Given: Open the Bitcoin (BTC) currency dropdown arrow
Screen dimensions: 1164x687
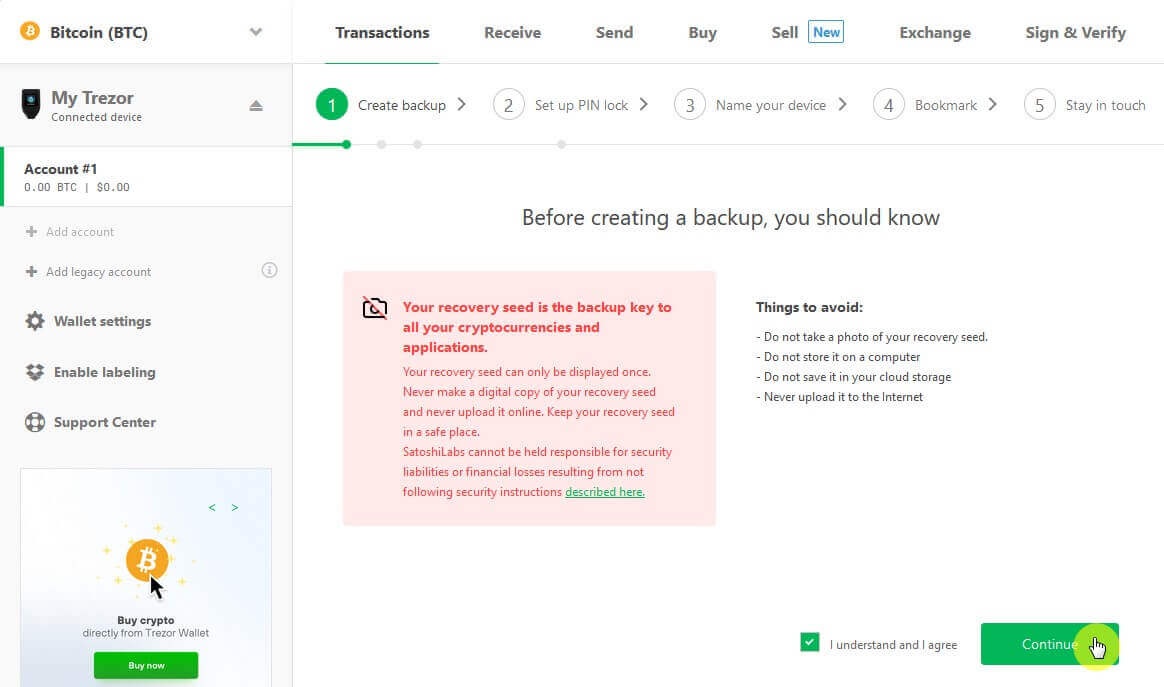Looking at the screenshot, I should [255, 32].
